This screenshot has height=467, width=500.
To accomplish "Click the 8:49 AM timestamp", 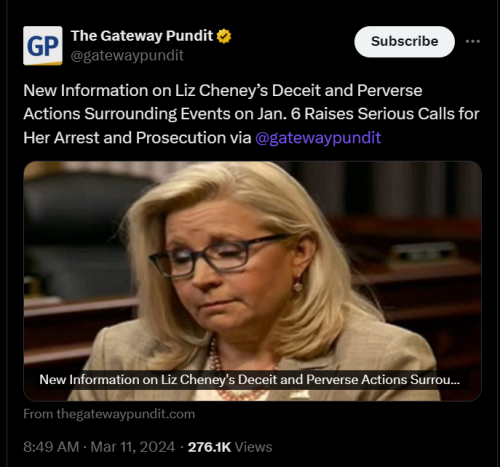I will click(x=51, y=447).
